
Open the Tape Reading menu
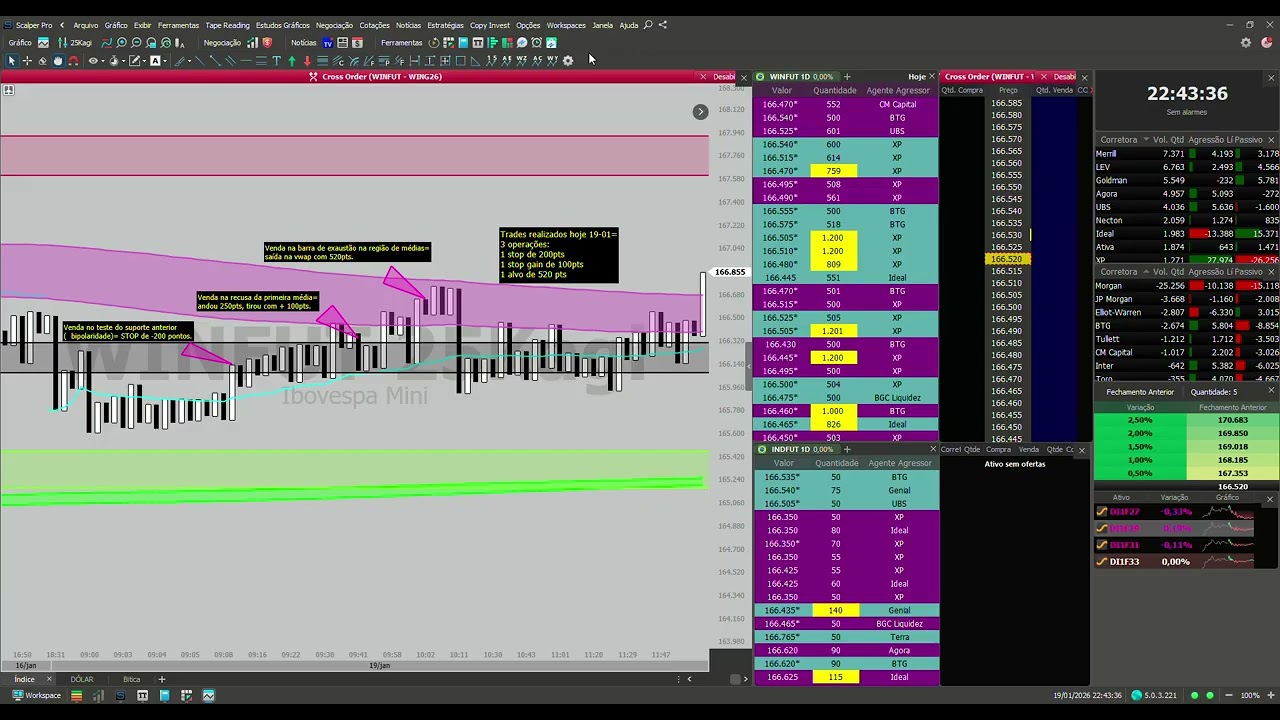click(x=227, y=25)
